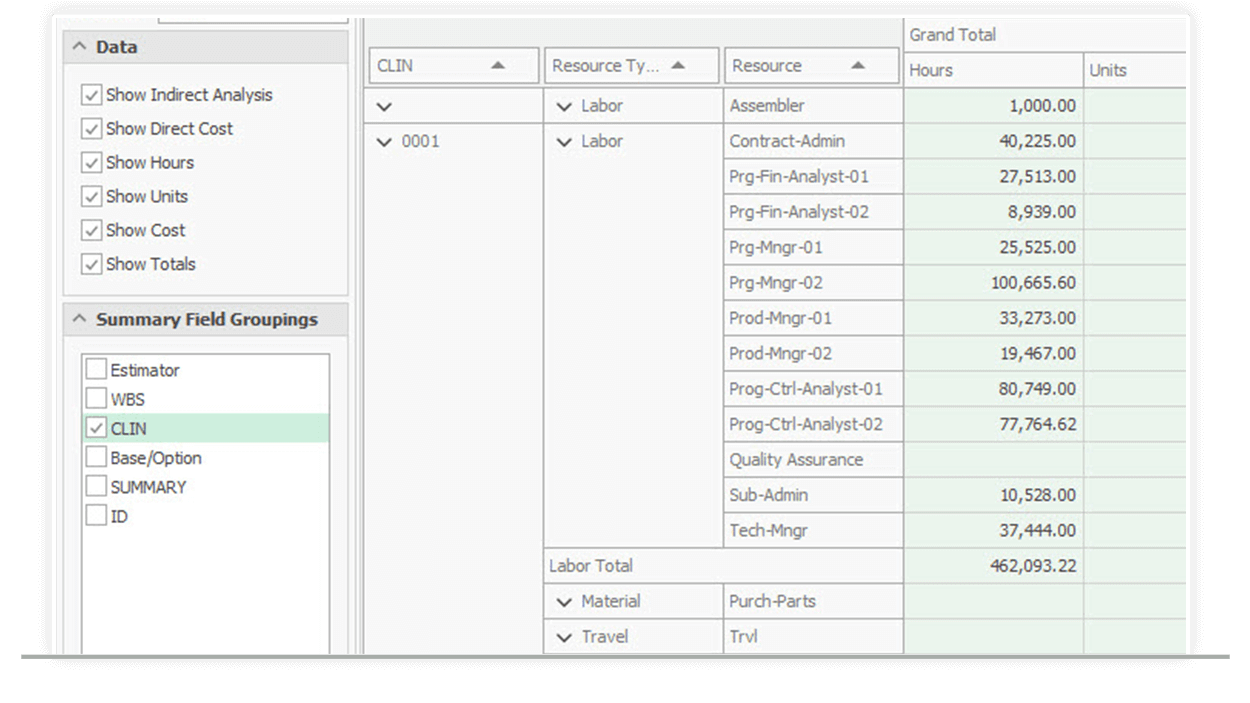Enable the Estimator summary grouping
The width and height of the screenshot is (1250, 703).
tap(96, 369)
